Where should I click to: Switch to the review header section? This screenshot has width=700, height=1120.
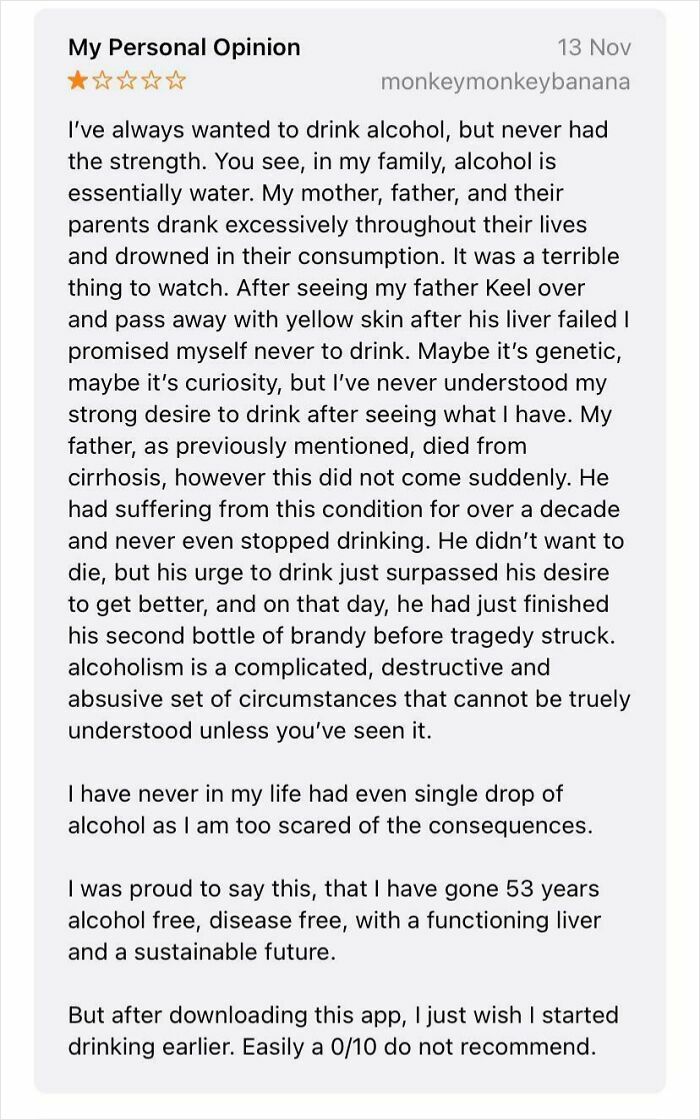tap(350, 62)
